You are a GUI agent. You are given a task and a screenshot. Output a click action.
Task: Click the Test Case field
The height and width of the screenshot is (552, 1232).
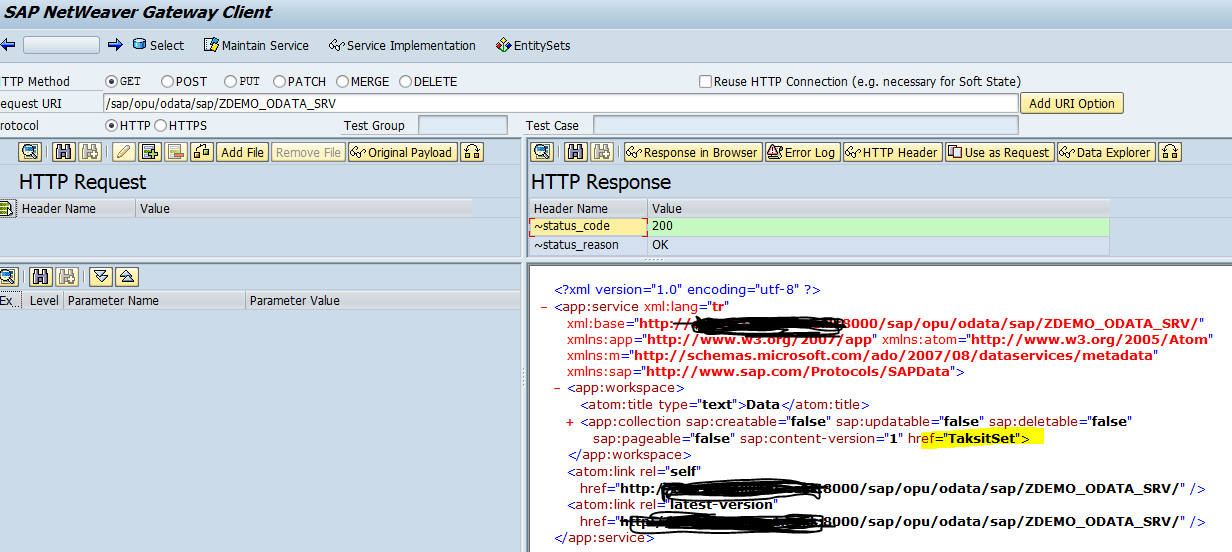click(806, 125)
